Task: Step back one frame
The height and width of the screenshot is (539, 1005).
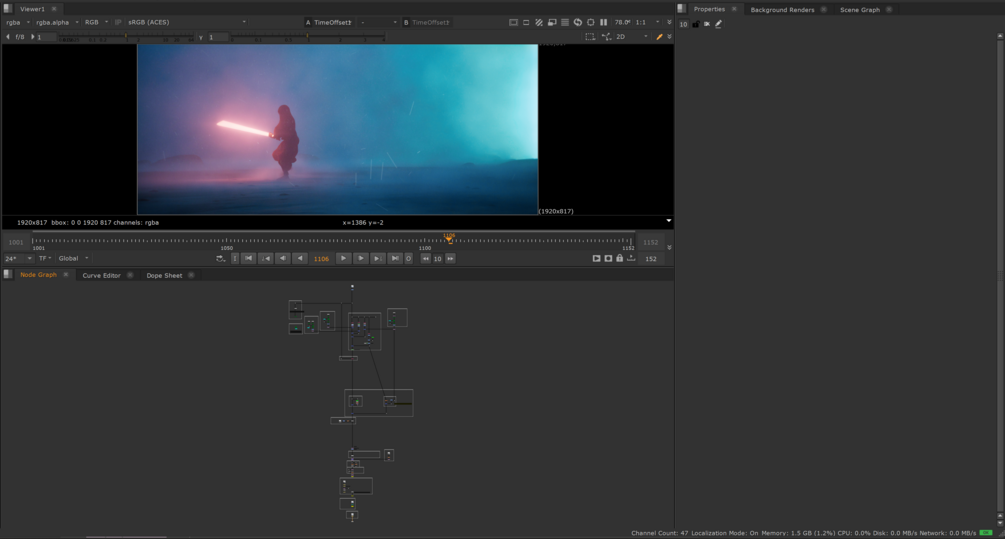Action: tap(283, 259)
